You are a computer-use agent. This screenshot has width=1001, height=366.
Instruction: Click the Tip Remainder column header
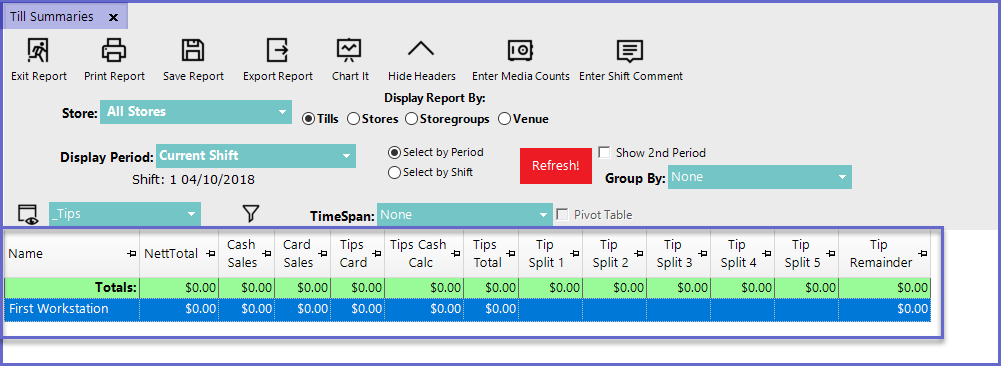coord(884,254)
